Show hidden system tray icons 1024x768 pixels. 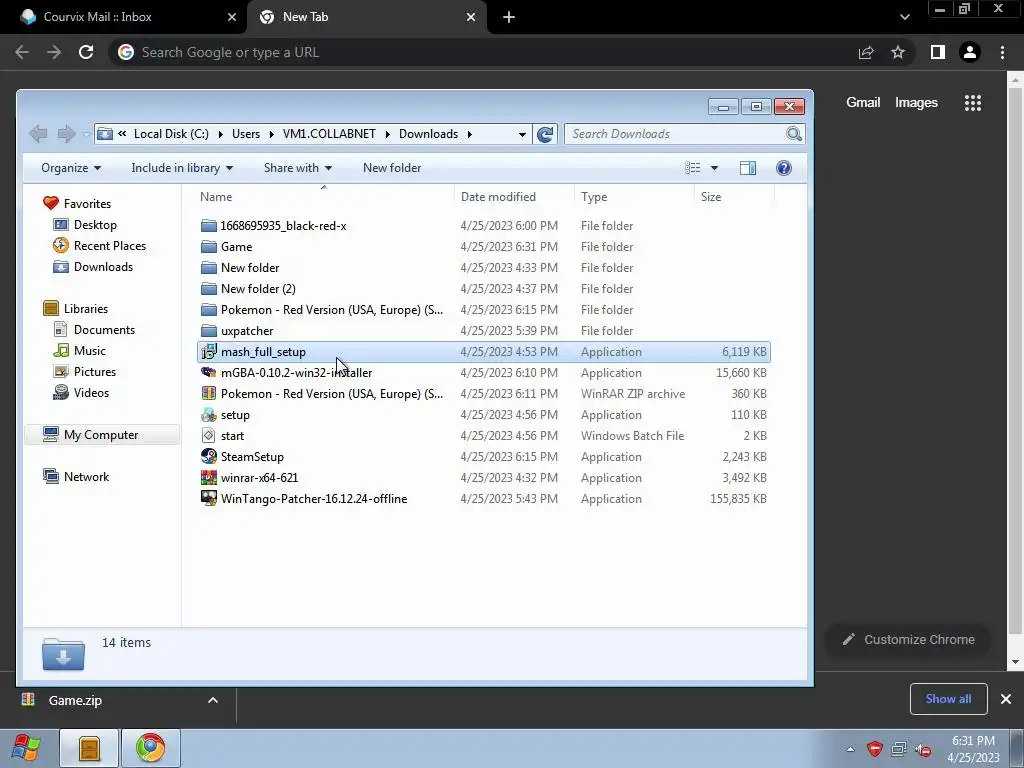point(850,749)
